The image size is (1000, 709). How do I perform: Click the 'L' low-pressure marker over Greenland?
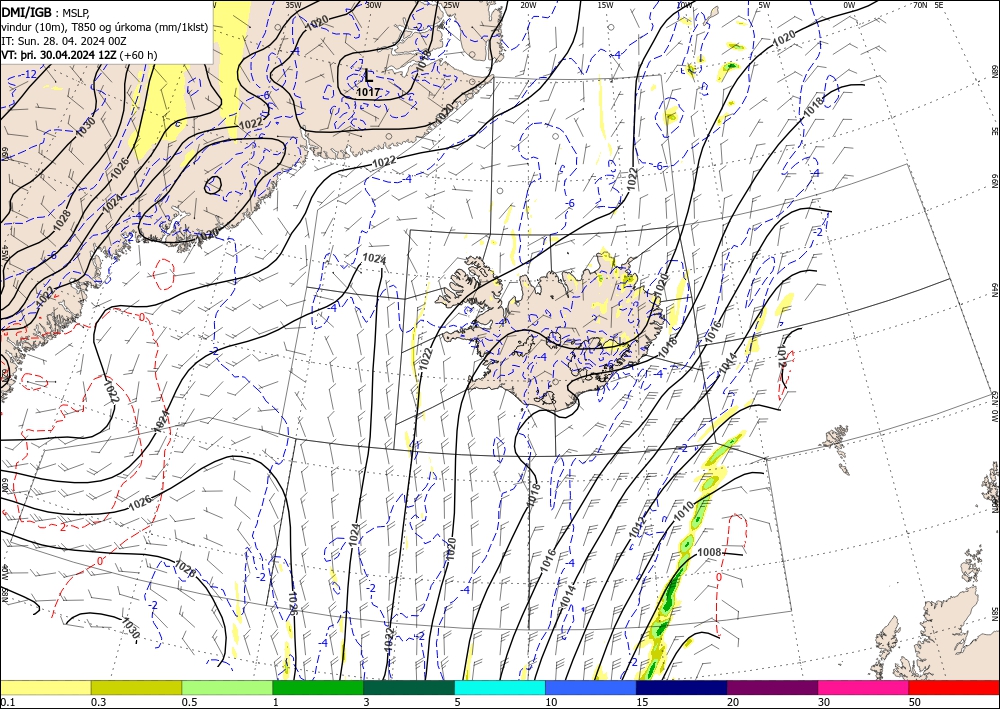(369, 77)
